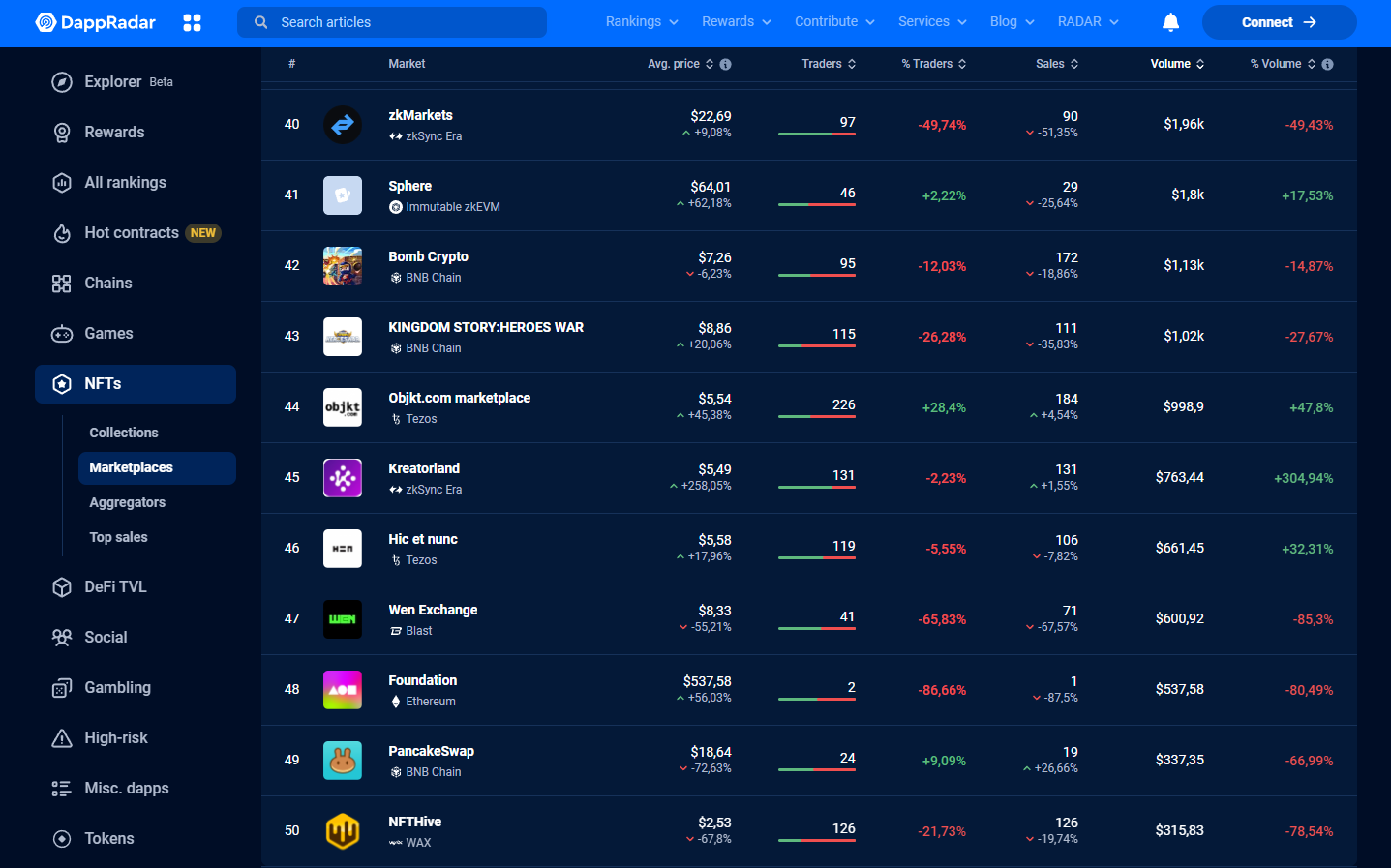
Task: Open the PancakeSwap marketplace link
Action: click(x=431, y=751)
